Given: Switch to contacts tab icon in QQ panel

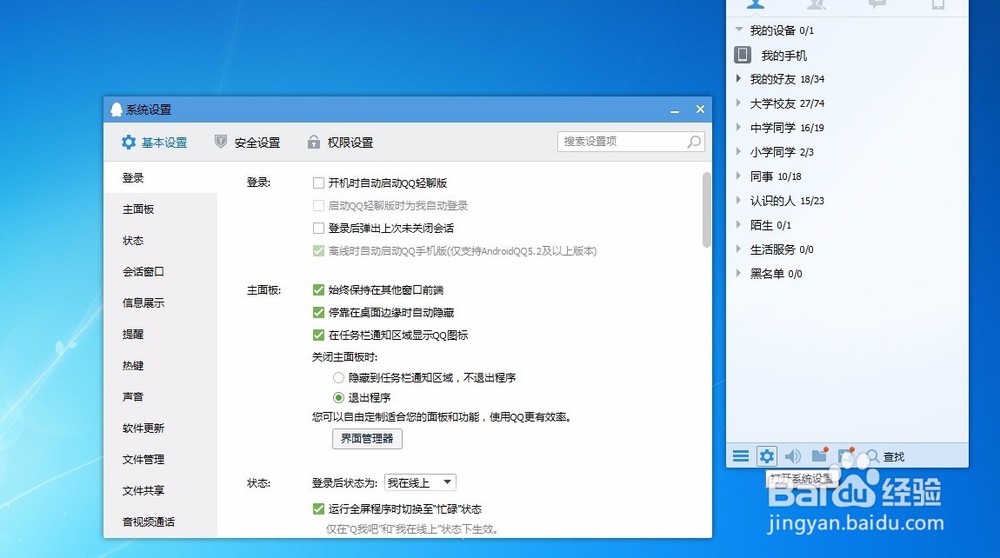Looking at the screenshot, I should click(x=755, y=4).
